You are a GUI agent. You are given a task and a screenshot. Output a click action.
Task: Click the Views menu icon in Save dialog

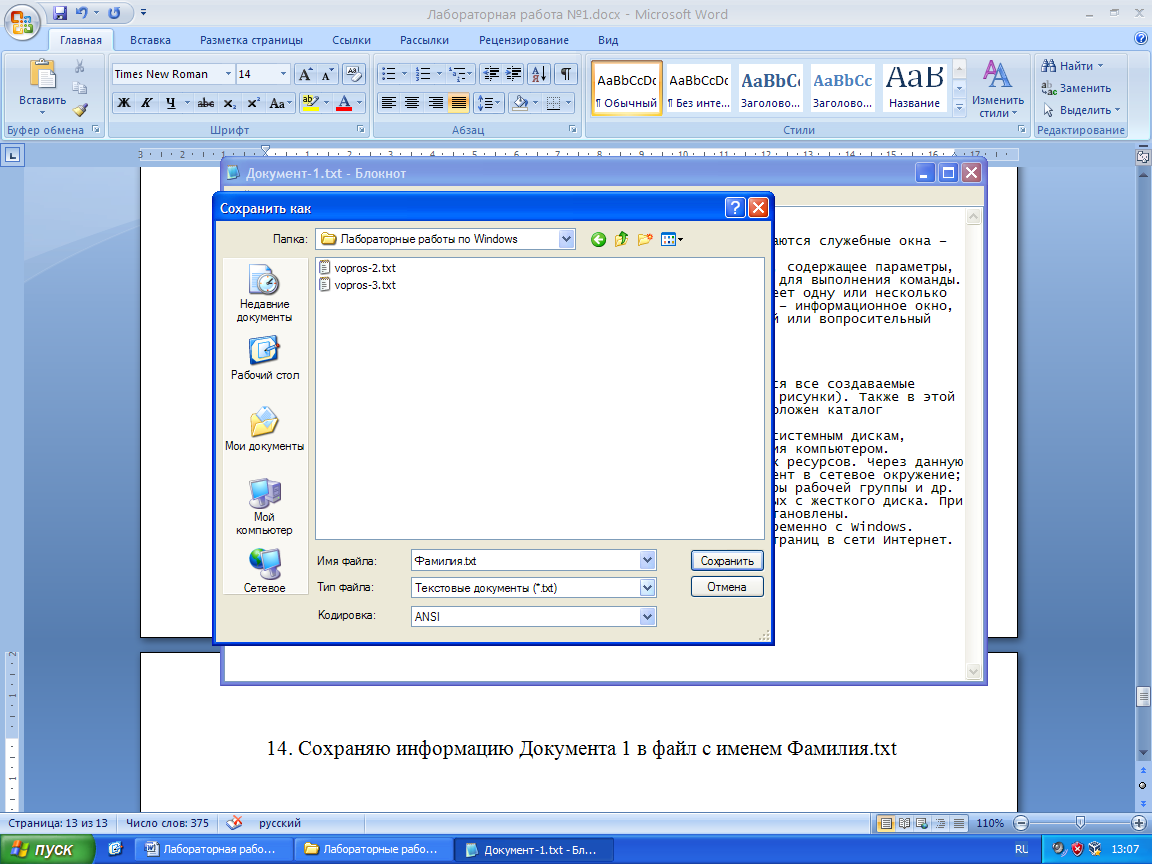click(x=672, y=239)
